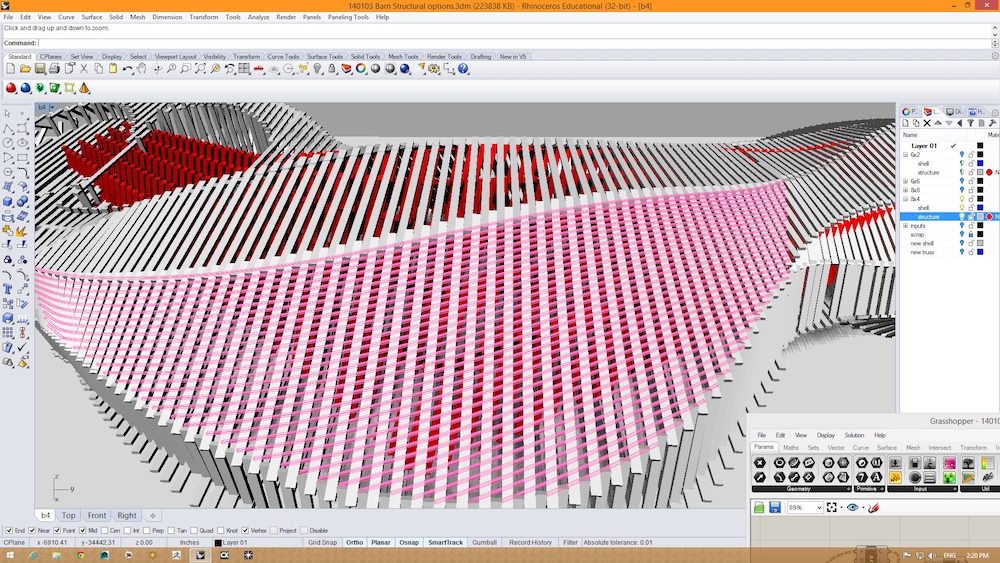This screenshot has height=563, width=1000.
Task: Click the red shaded sphere icon
Action: [x=11, y=88]
